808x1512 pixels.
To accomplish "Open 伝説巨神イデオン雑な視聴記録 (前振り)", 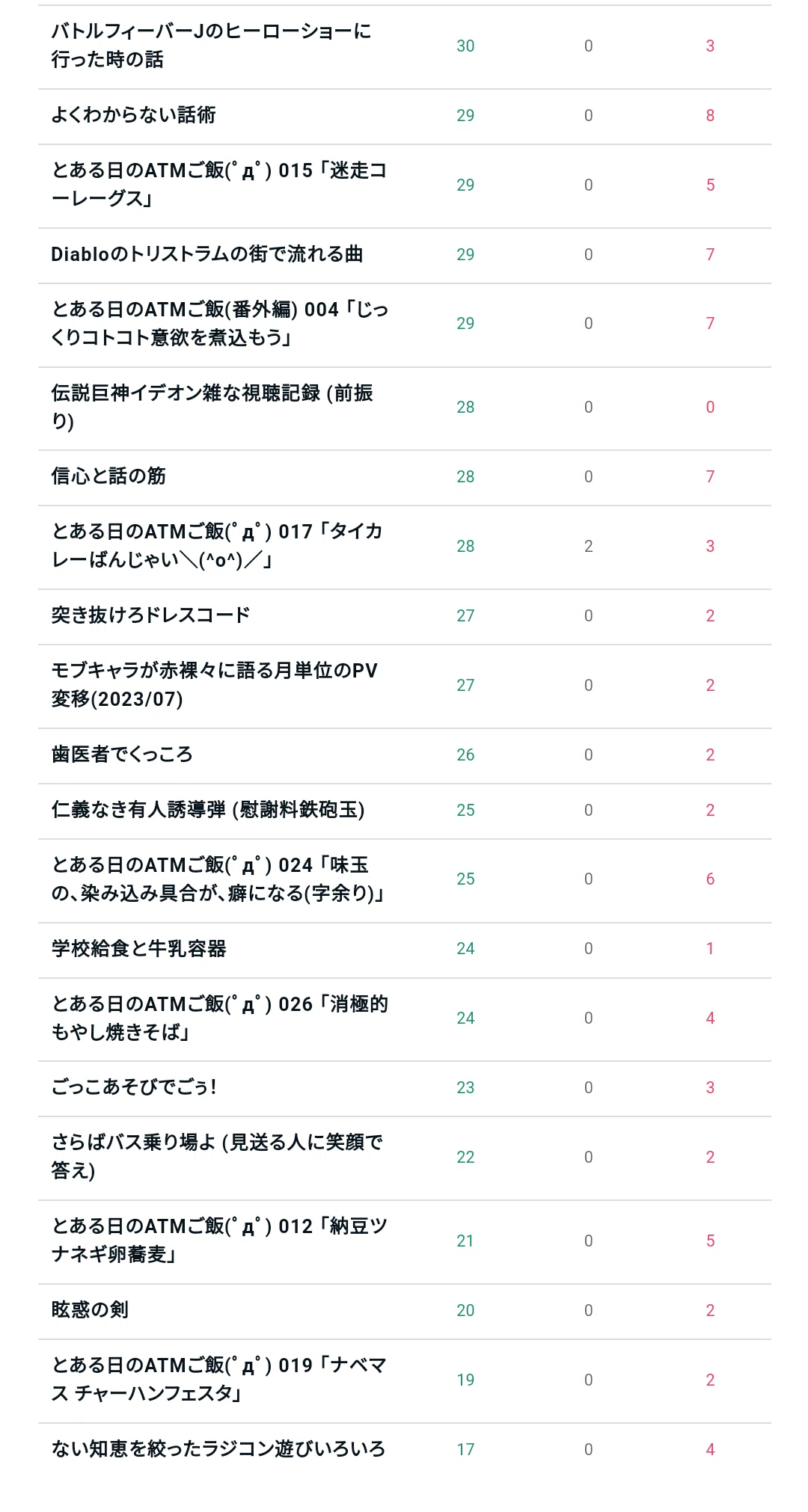I will pos(212,408).
